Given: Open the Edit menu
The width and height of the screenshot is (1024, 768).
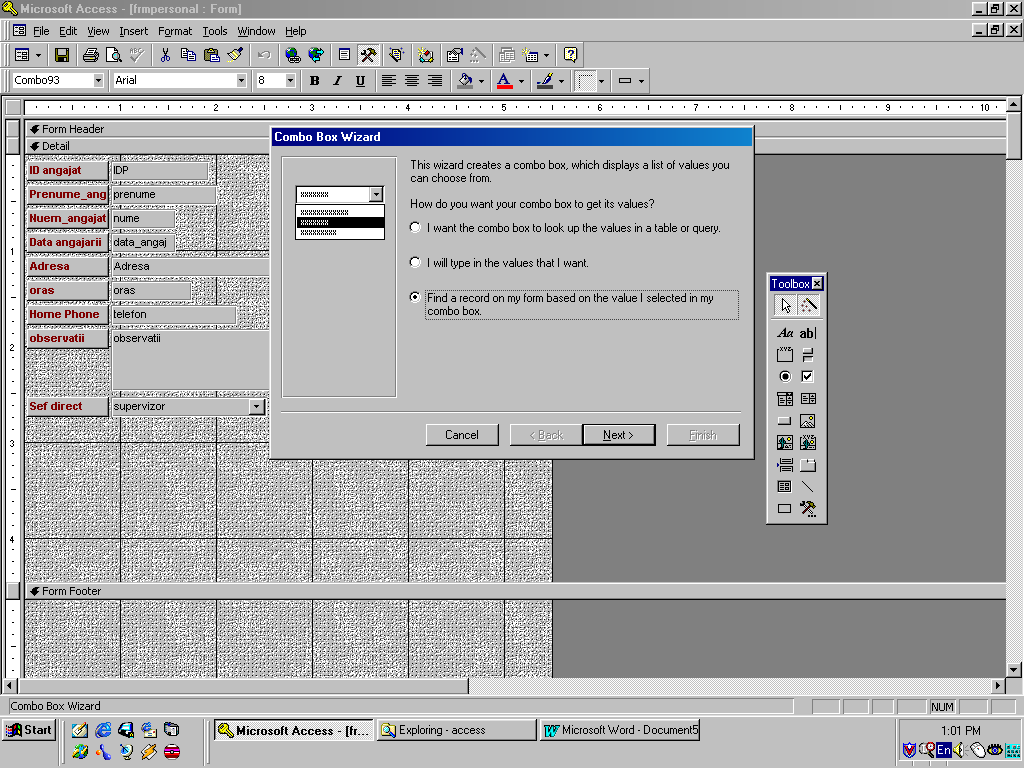Looking at the screenshot, I should tap(68, 31).
